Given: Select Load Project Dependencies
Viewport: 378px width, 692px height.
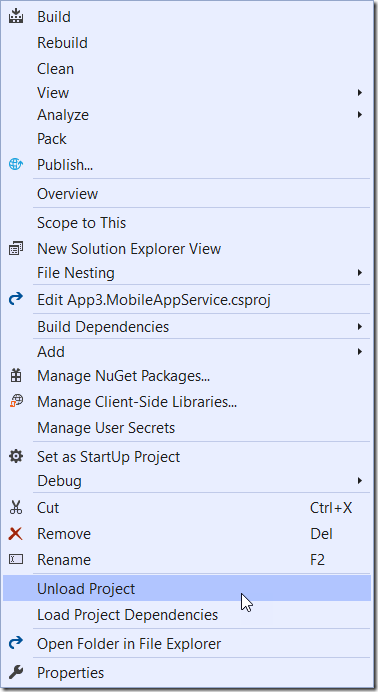Looking at the screenshot, I should (187, 615).
